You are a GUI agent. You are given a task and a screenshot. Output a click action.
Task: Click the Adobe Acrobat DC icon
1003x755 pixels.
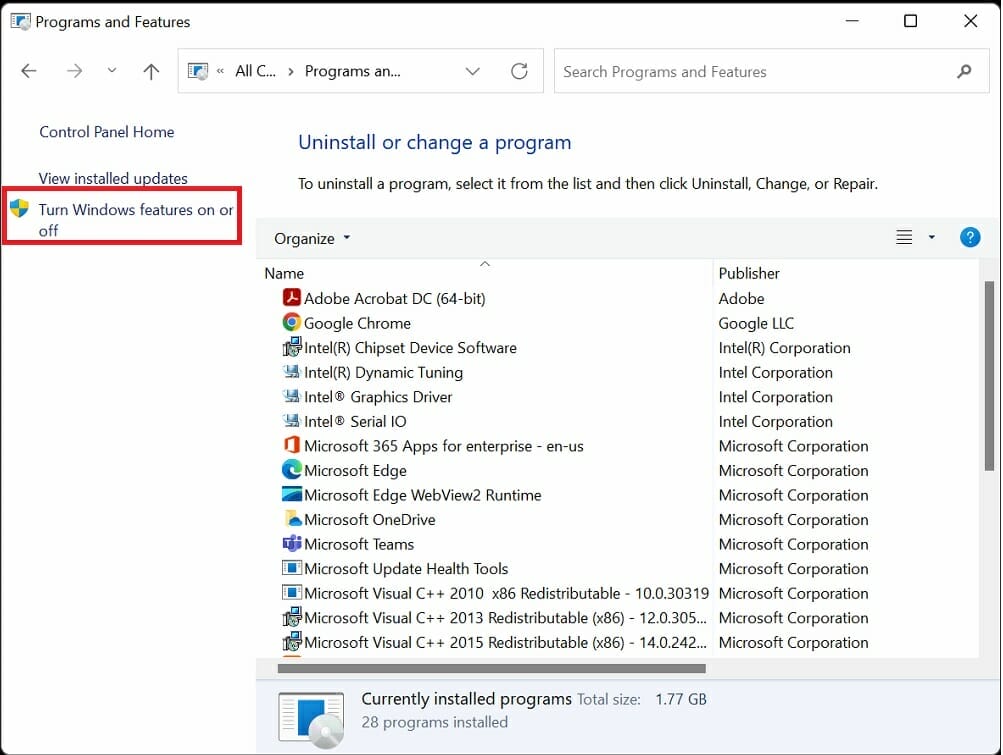[x=292, y=298]
